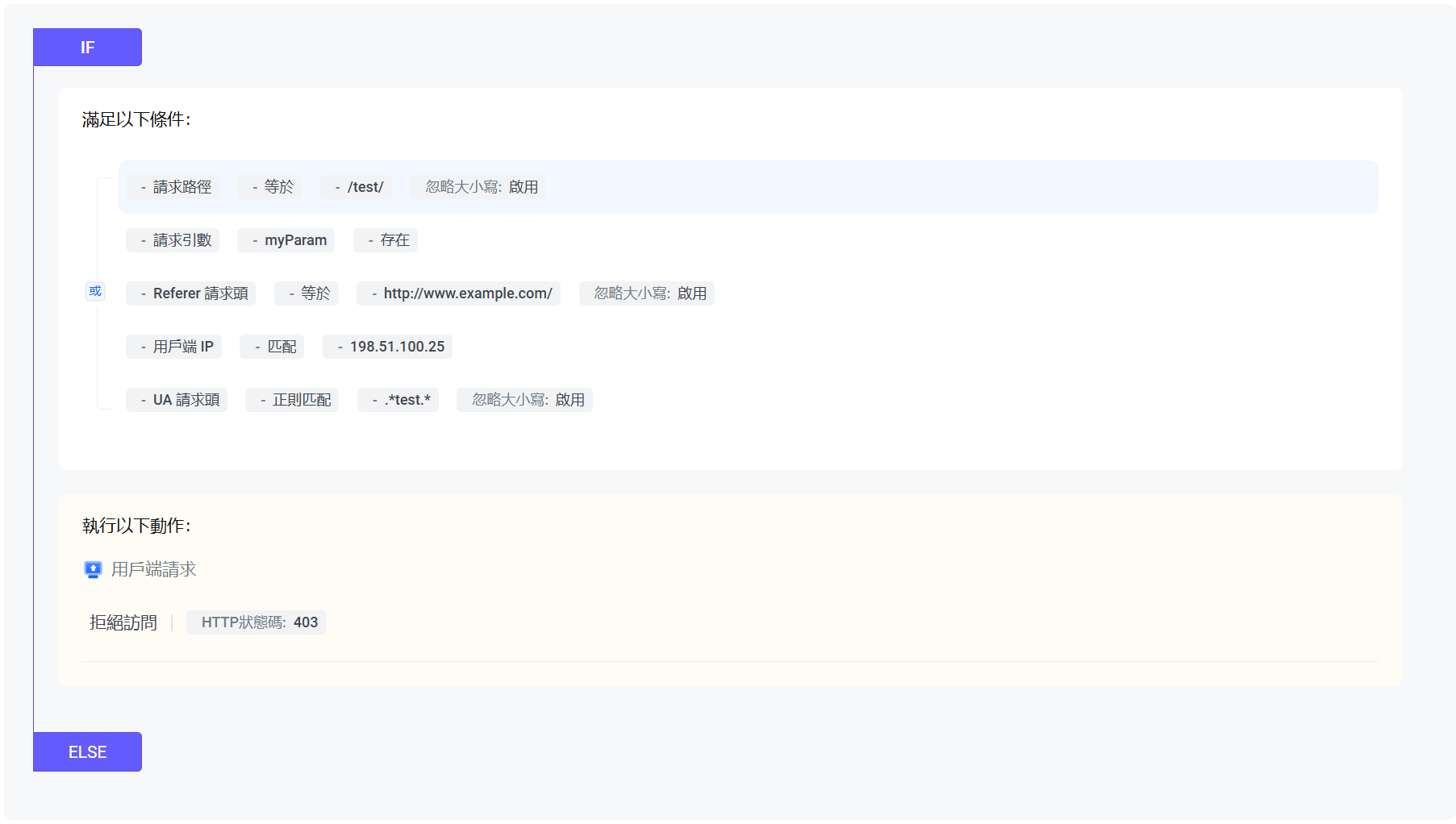
Task: Select the UA 請求頭 condition tag
Action: (177, 400)
